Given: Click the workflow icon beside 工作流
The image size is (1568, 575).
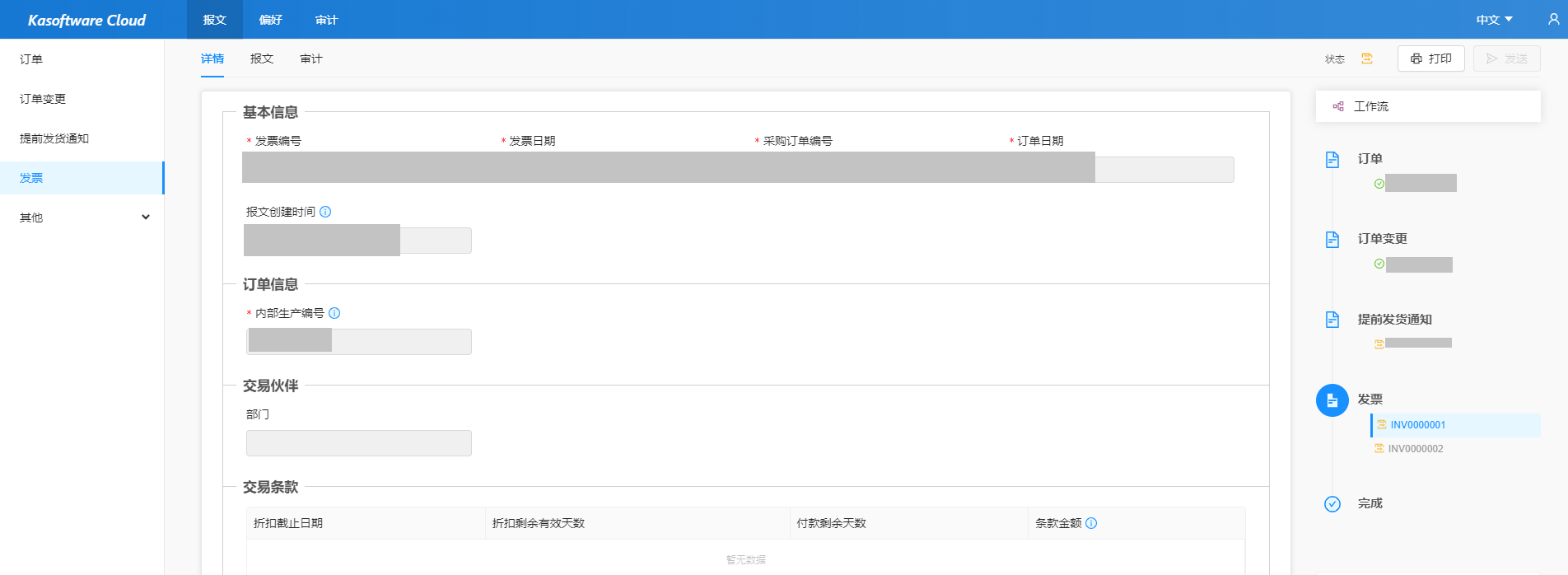Looking at the screenshot, I should [x=1338, y=106].
